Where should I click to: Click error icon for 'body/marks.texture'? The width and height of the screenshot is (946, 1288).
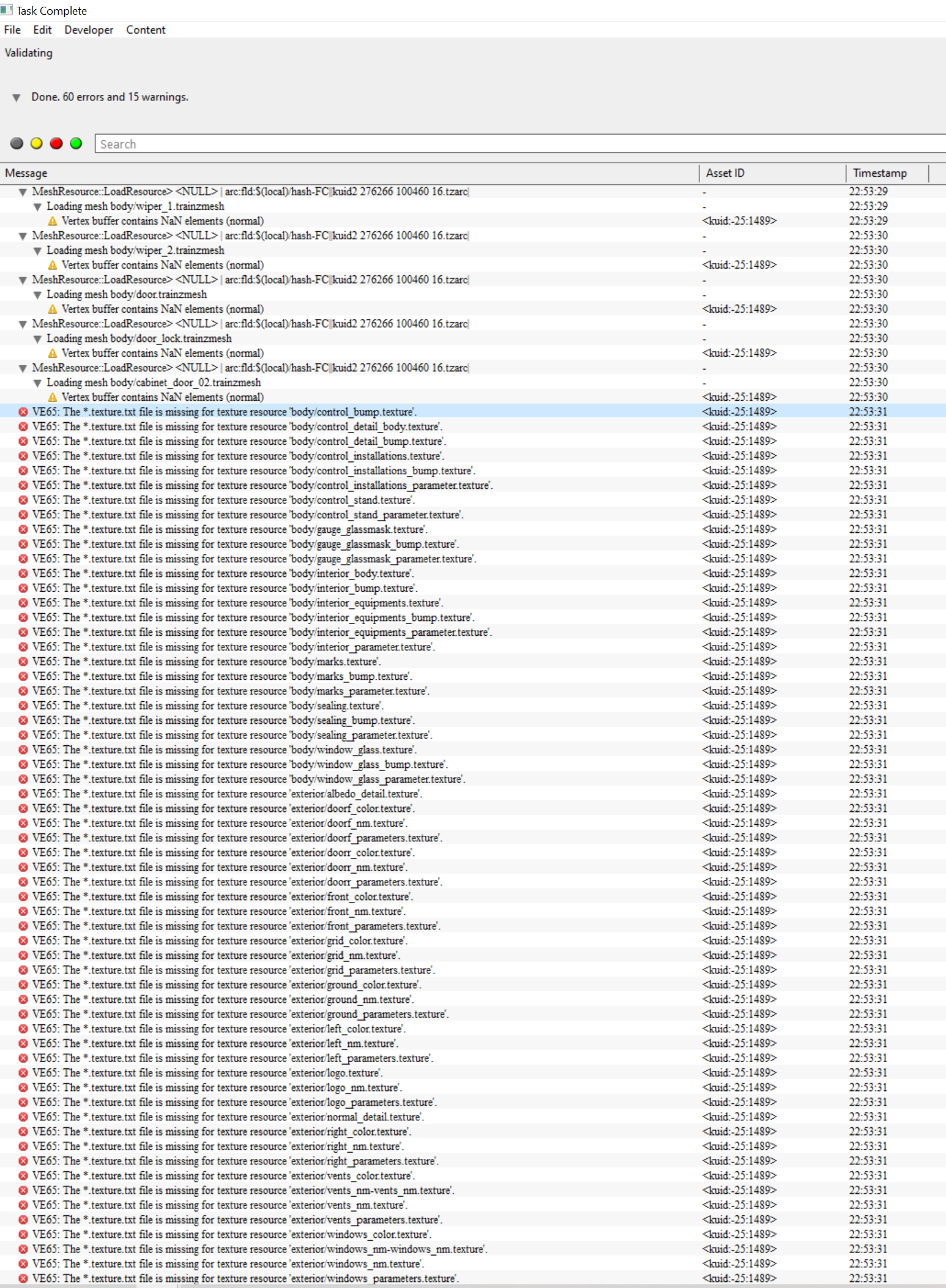[23, 661]
